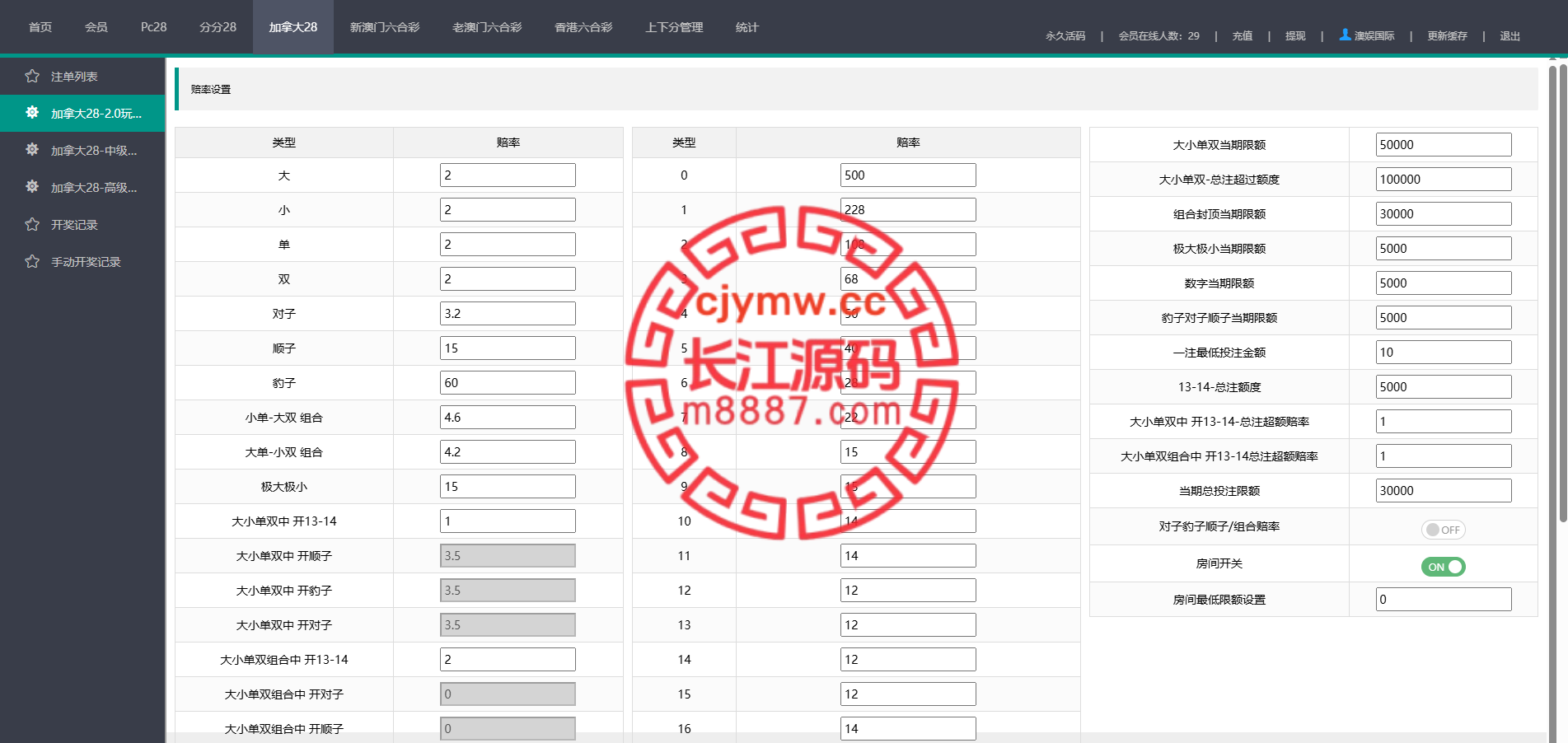Open the 老澳门六合彩 menu tab
The height and width of the screenshot is (743, 1568).
click(487, 27)
